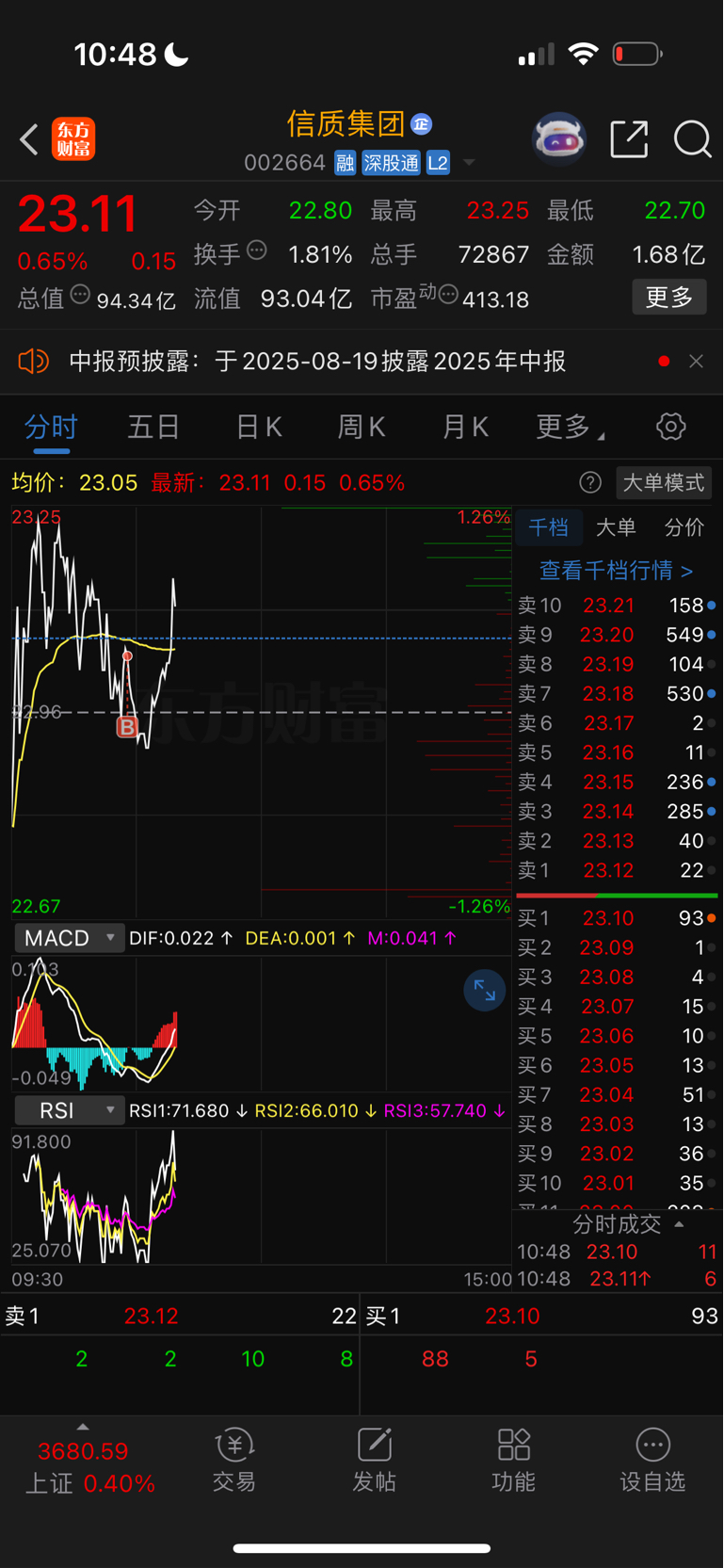Expand the 上证 index bar arrow

click(83, 1427)
